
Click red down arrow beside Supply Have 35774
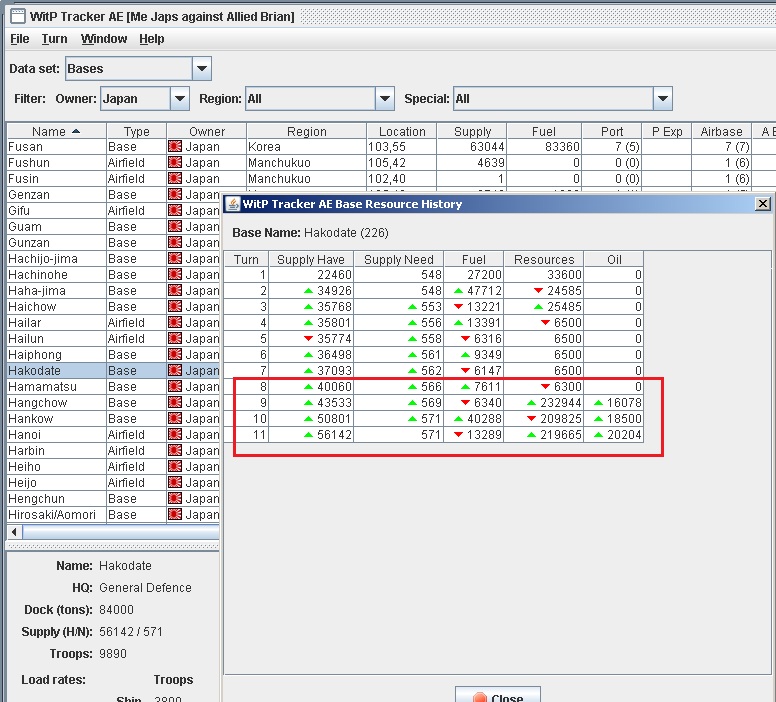308,339
